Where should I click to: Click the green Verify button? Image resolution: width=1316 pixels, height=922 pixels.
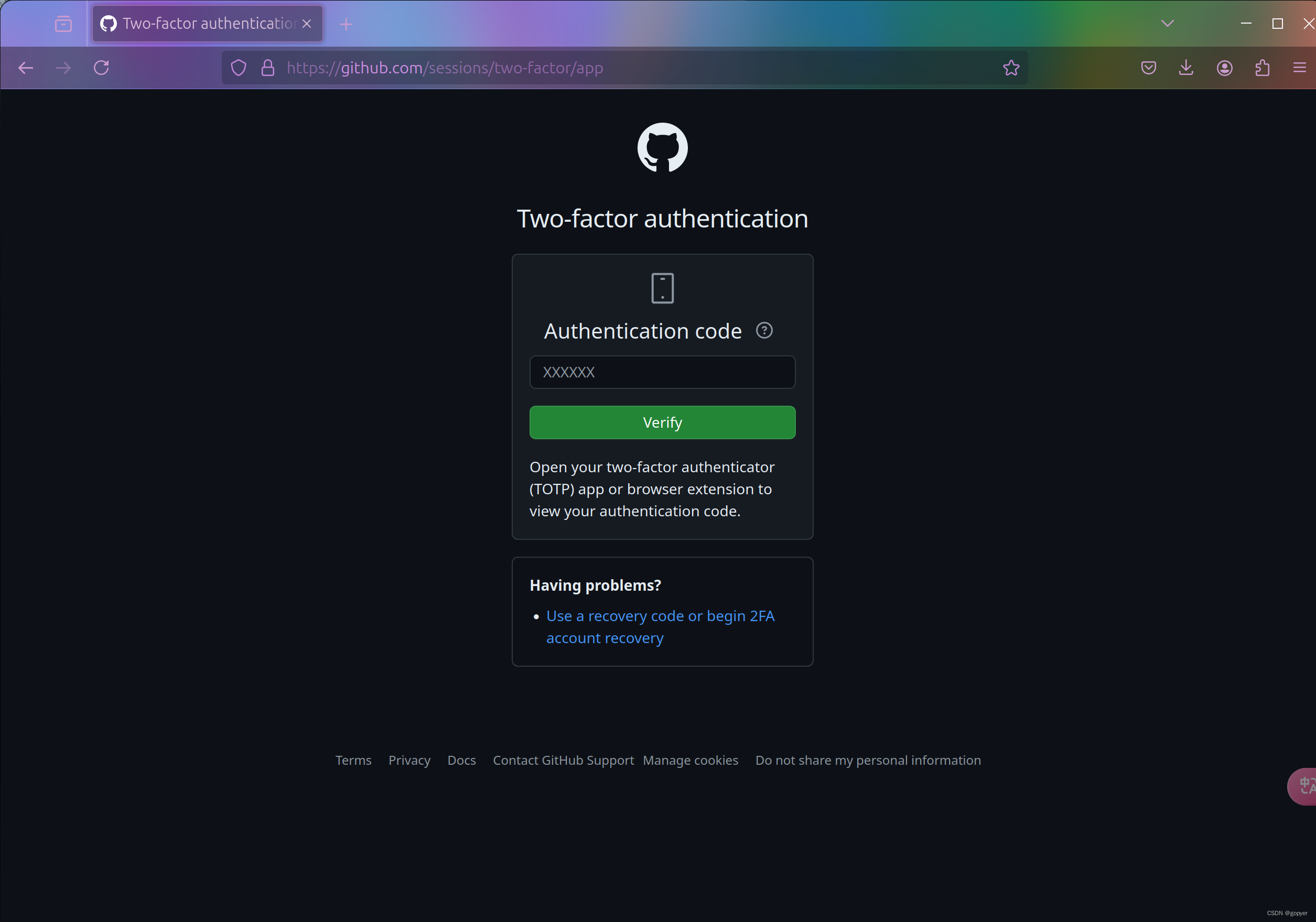[x=662, y=422]
